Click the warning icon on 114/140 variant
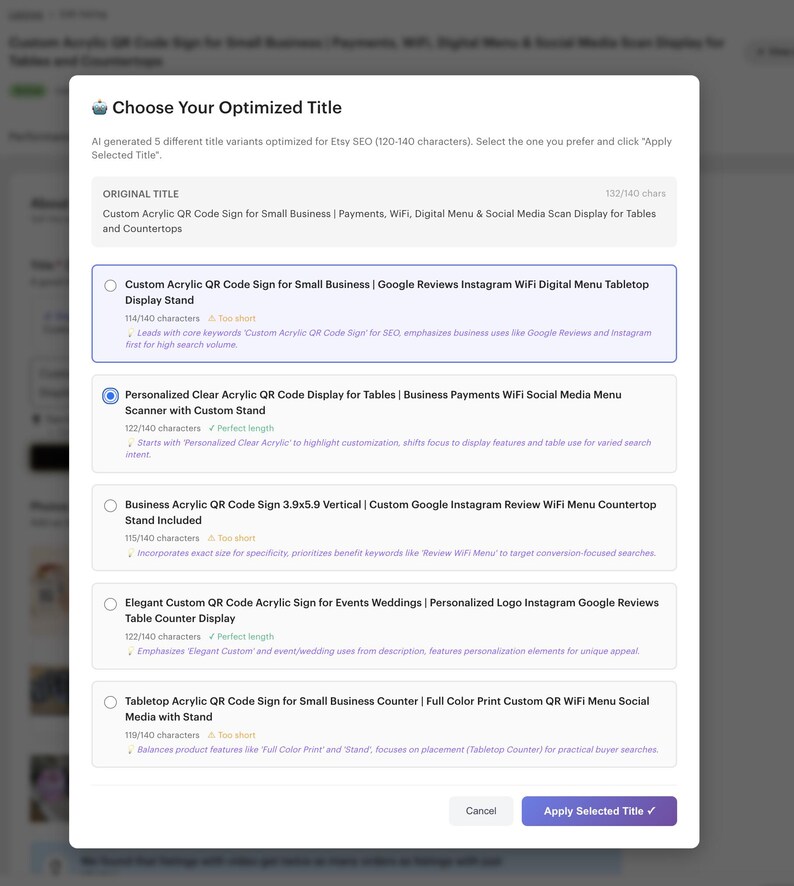 tap(212, 318)
